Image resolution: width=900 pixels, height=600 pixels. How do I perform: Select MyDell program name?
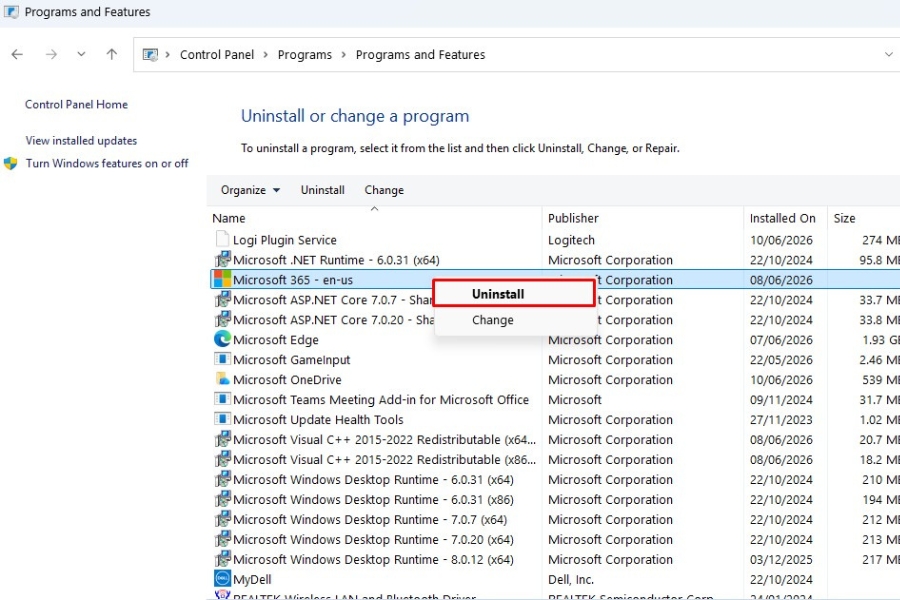tap(252, 579)
